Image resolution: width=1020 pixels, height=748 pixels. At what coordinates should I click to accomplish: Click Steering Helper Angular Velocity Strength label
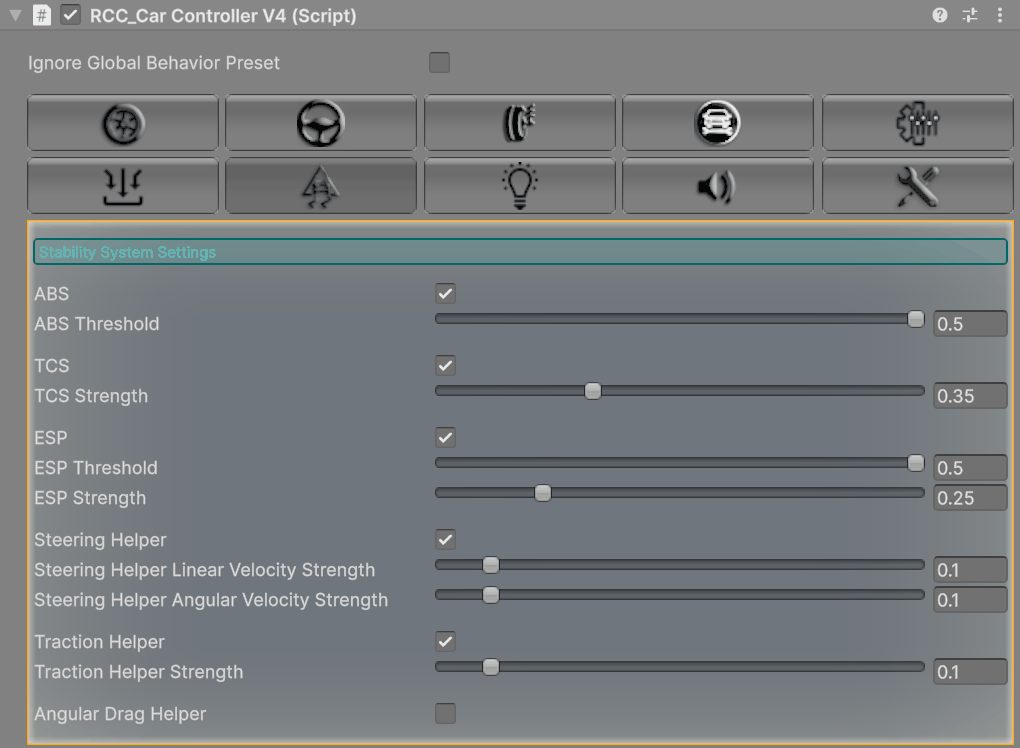click(211, 600)
